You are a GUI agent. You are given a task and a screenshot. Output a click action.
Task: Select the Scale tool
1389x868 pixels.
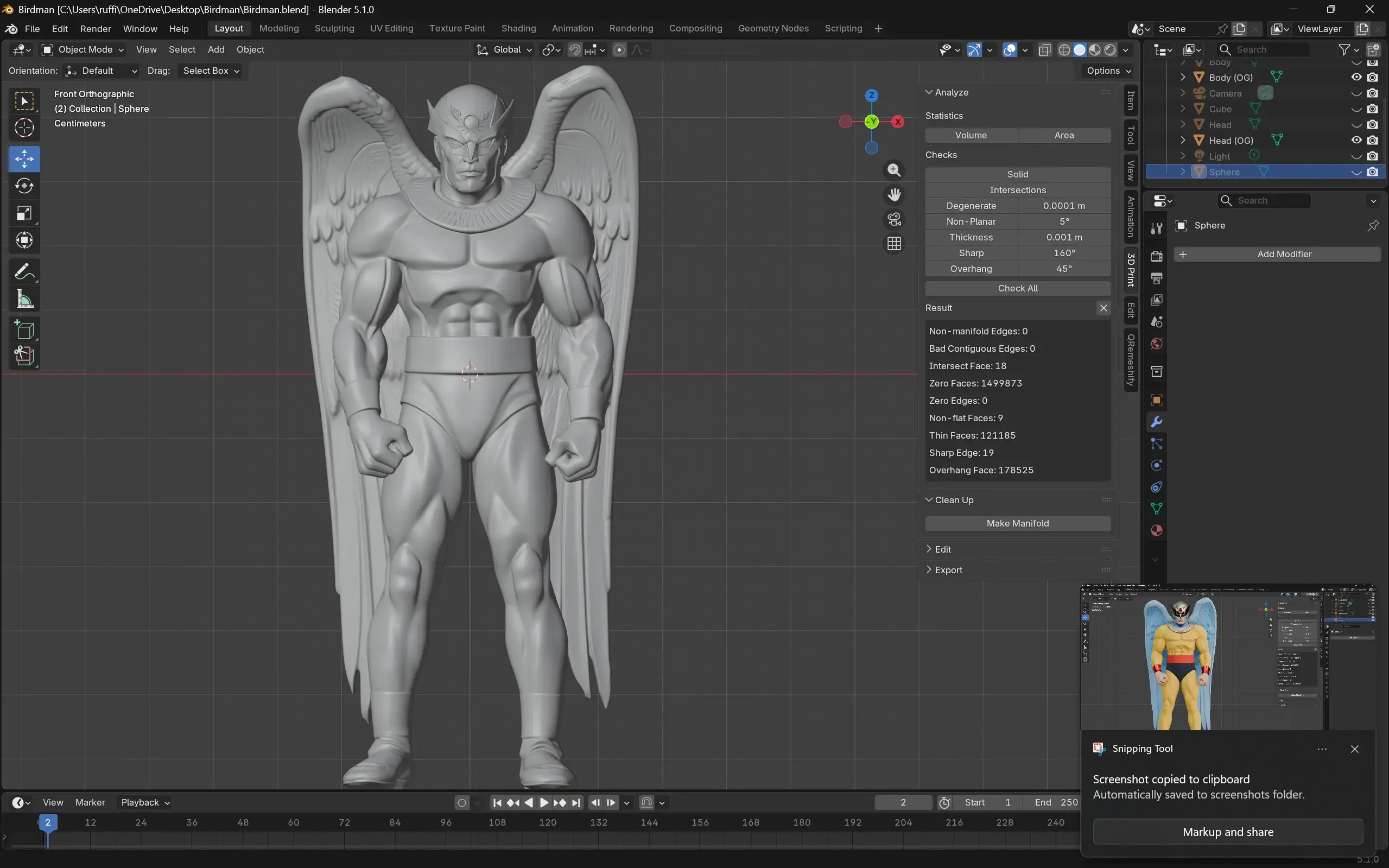point(24,213)
